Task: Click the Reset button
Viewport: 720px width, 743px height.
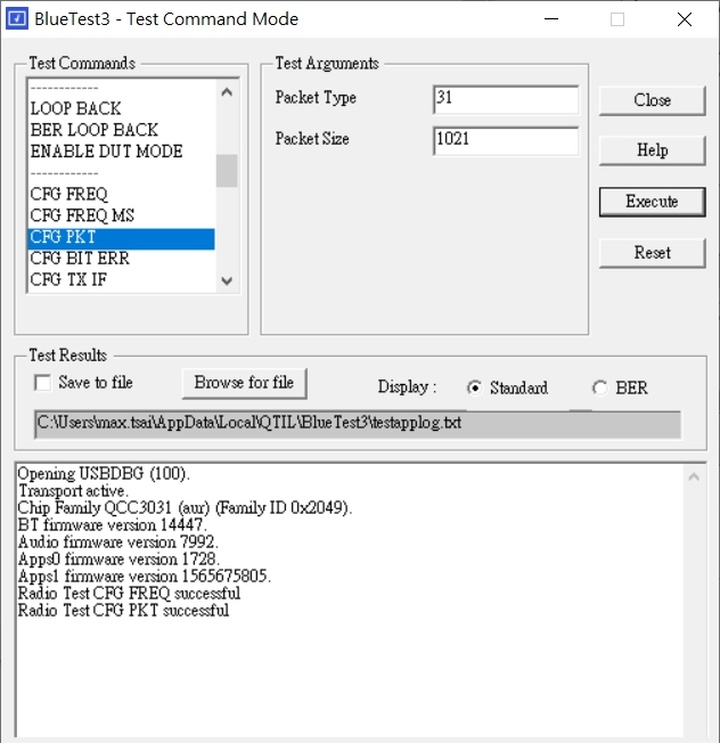Action: pos(652,253)
